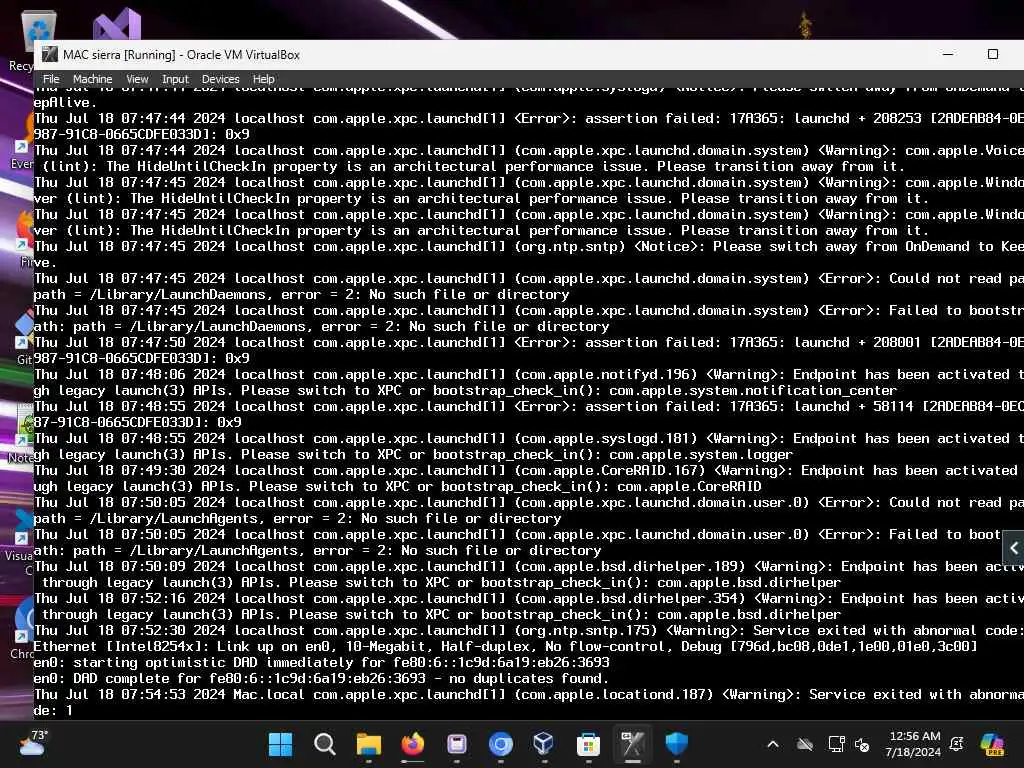1024x768 pixels.
Task: Click the cloud sync tray icon
Action: coord(805,744)
